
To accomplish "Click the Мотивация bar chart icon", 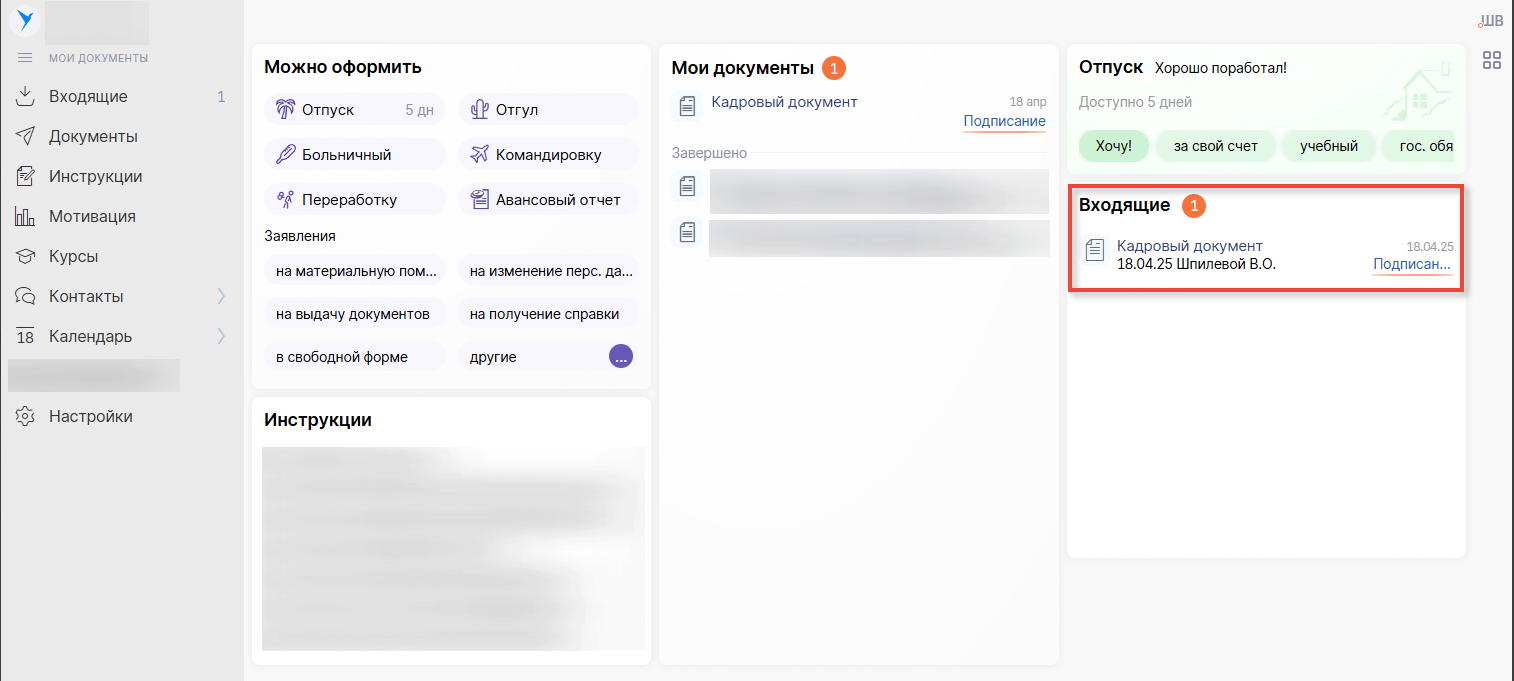I will coord(26,216).
